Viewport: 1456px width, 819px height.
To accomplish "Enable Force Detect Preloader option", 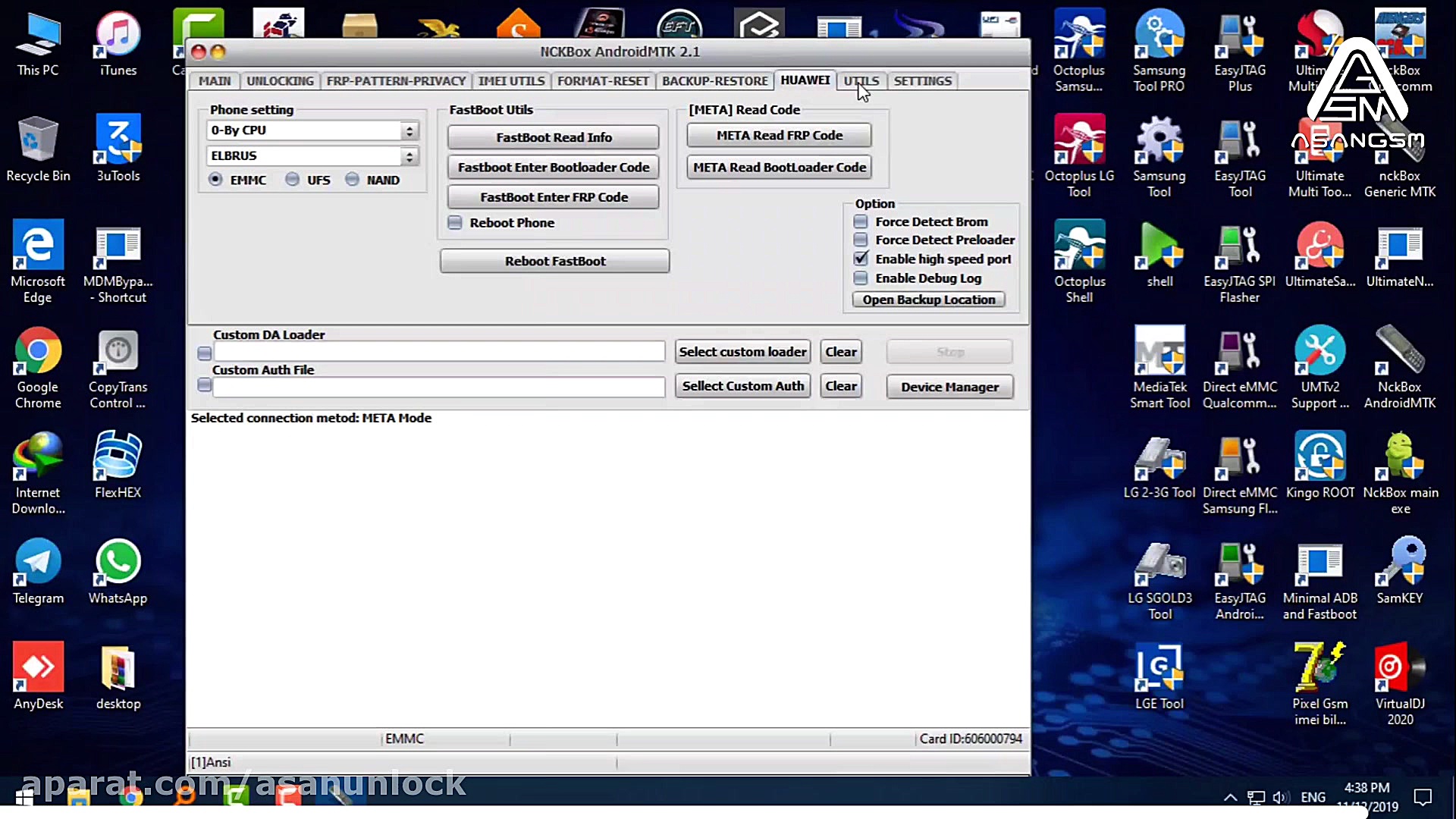I will (861, 240).
